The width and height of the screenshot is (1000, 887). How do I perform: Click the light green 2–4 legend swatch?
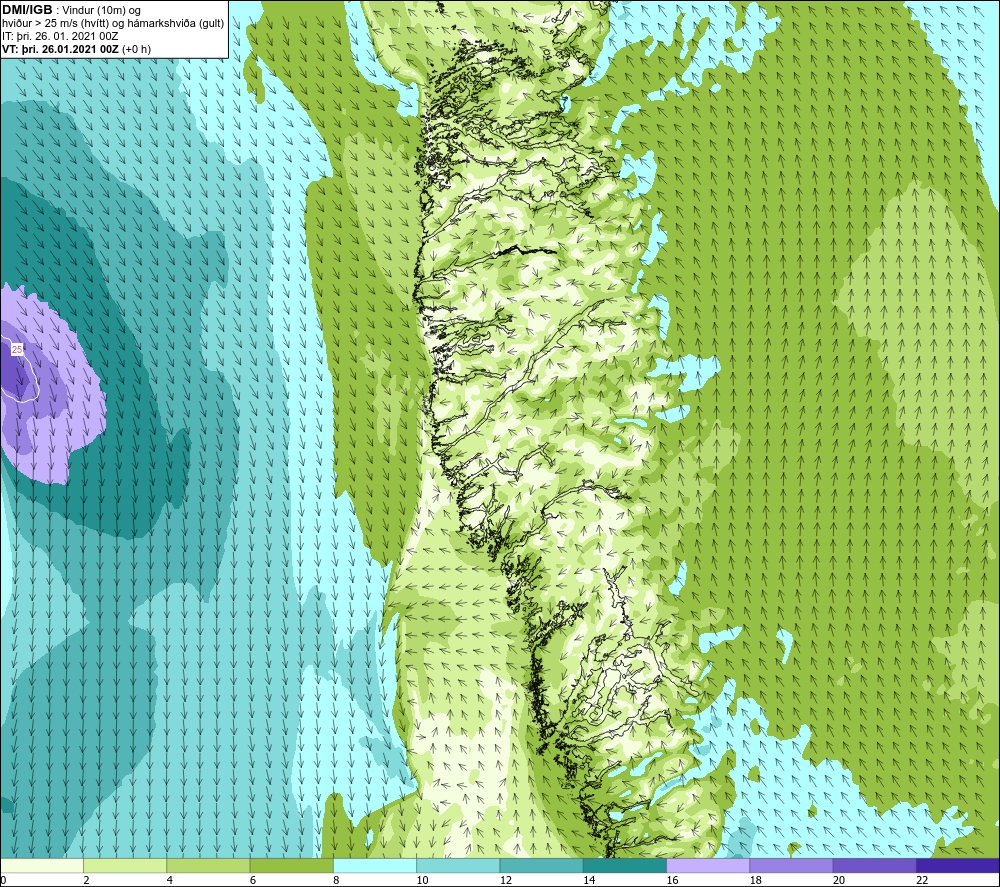coord(125,865)
